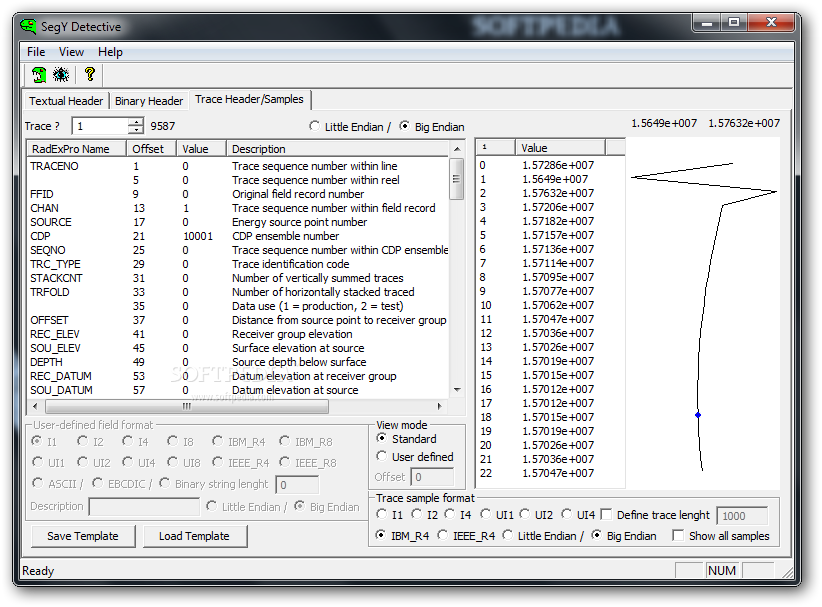
Task: Click the header list scroll down arrow
Action: tap(457, 389)
